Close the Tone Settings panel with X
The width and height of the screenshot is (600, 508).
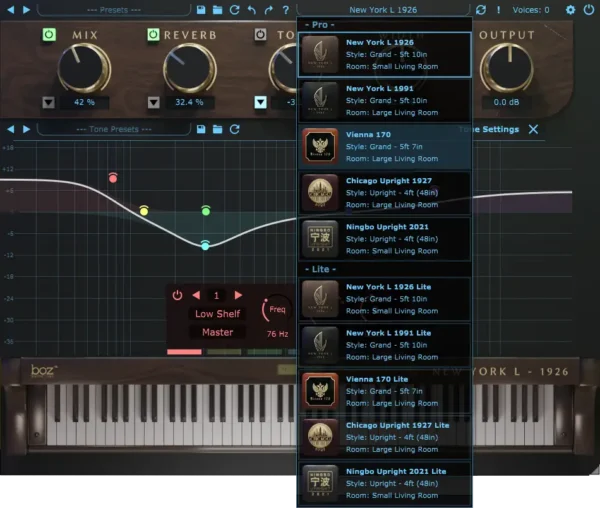click(533, 129)
